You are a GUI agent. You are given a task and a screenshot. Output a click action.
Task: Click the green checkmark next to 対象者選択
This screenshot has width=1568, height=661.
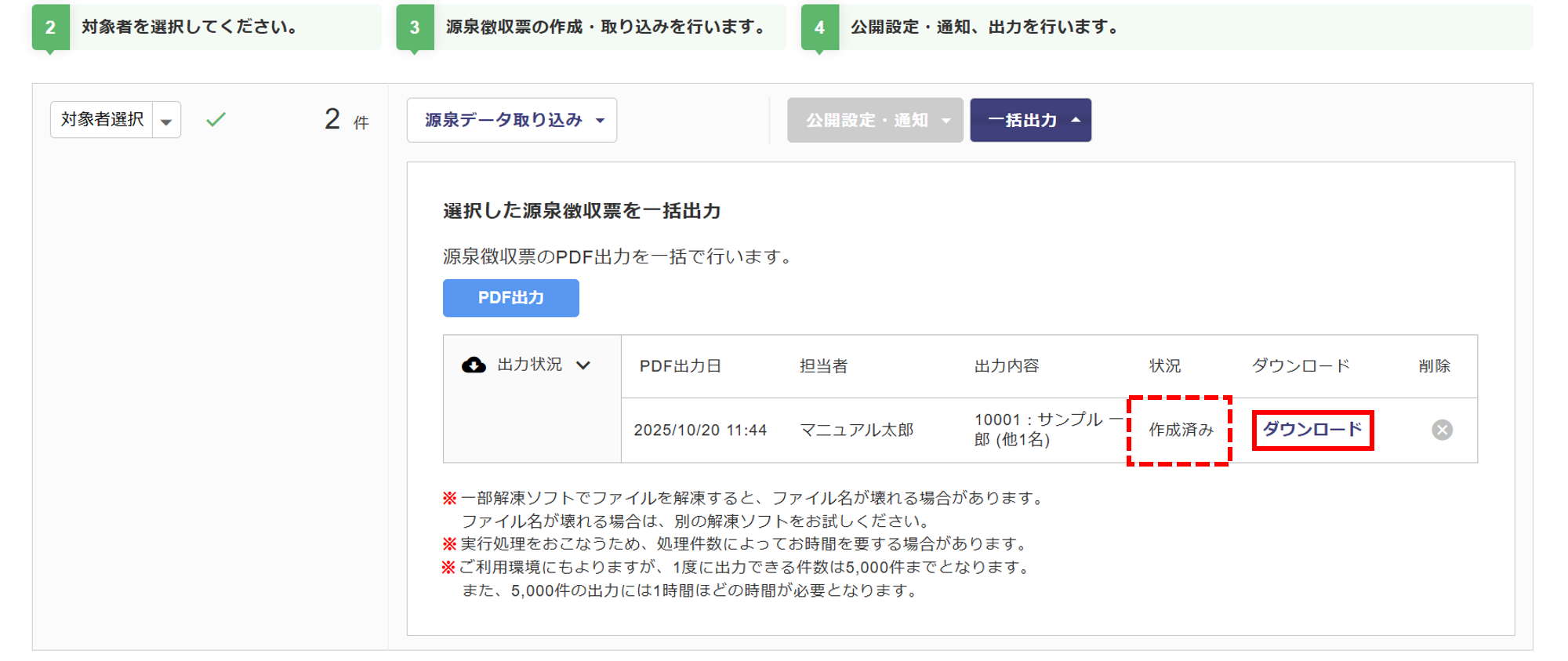tap(216, 119)
